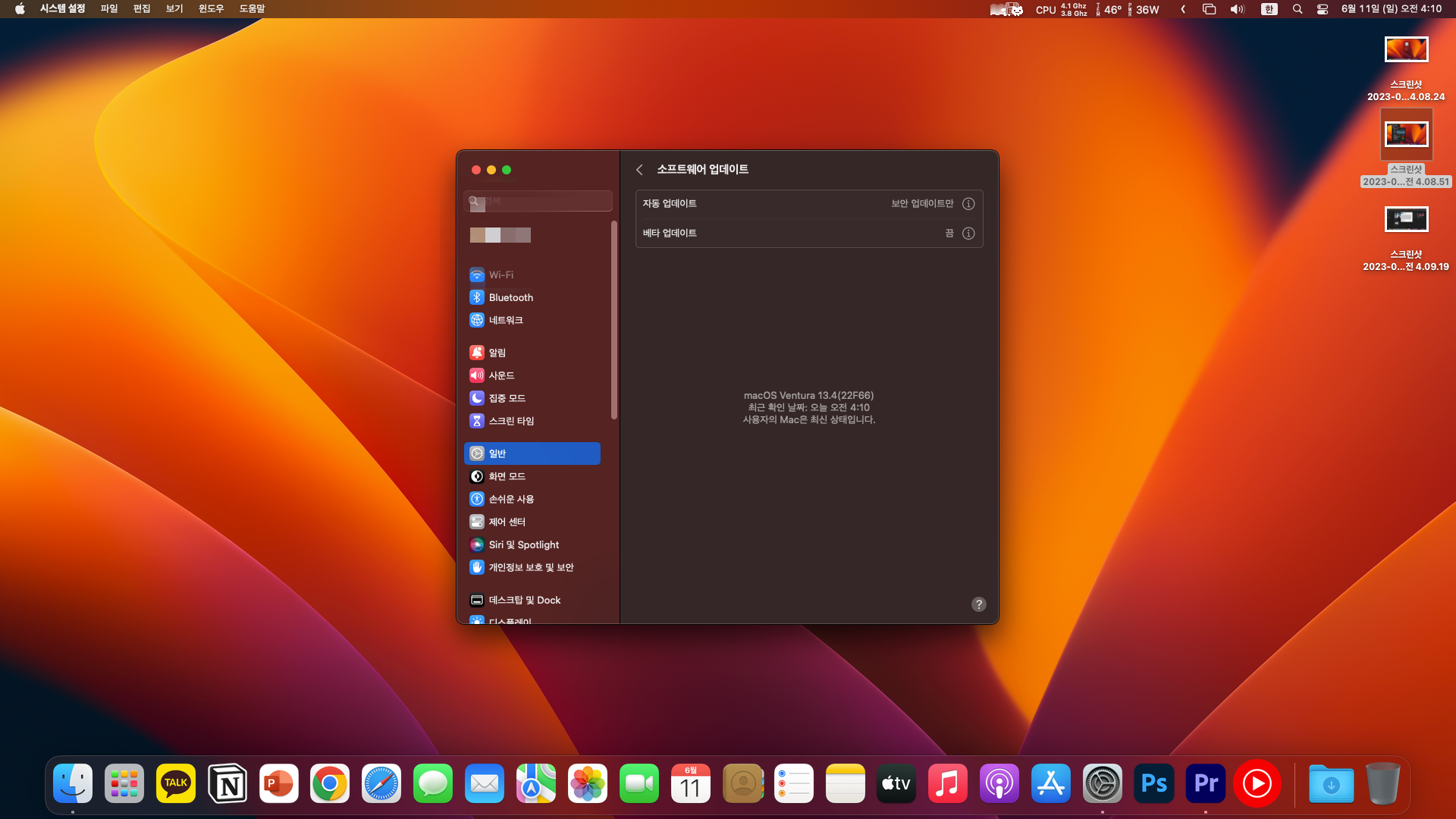
Task: Open Music from the Dock
Action: 948,783
